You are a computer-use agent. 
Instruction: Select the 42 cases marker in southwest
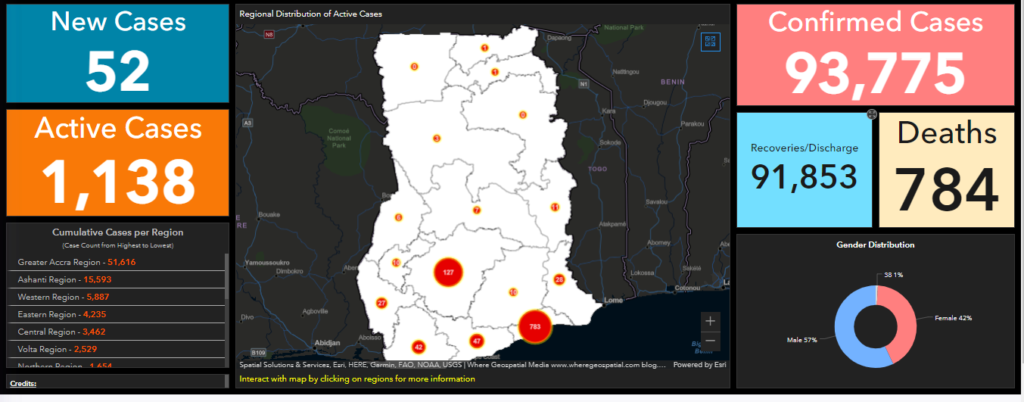(x=418, y=346)
